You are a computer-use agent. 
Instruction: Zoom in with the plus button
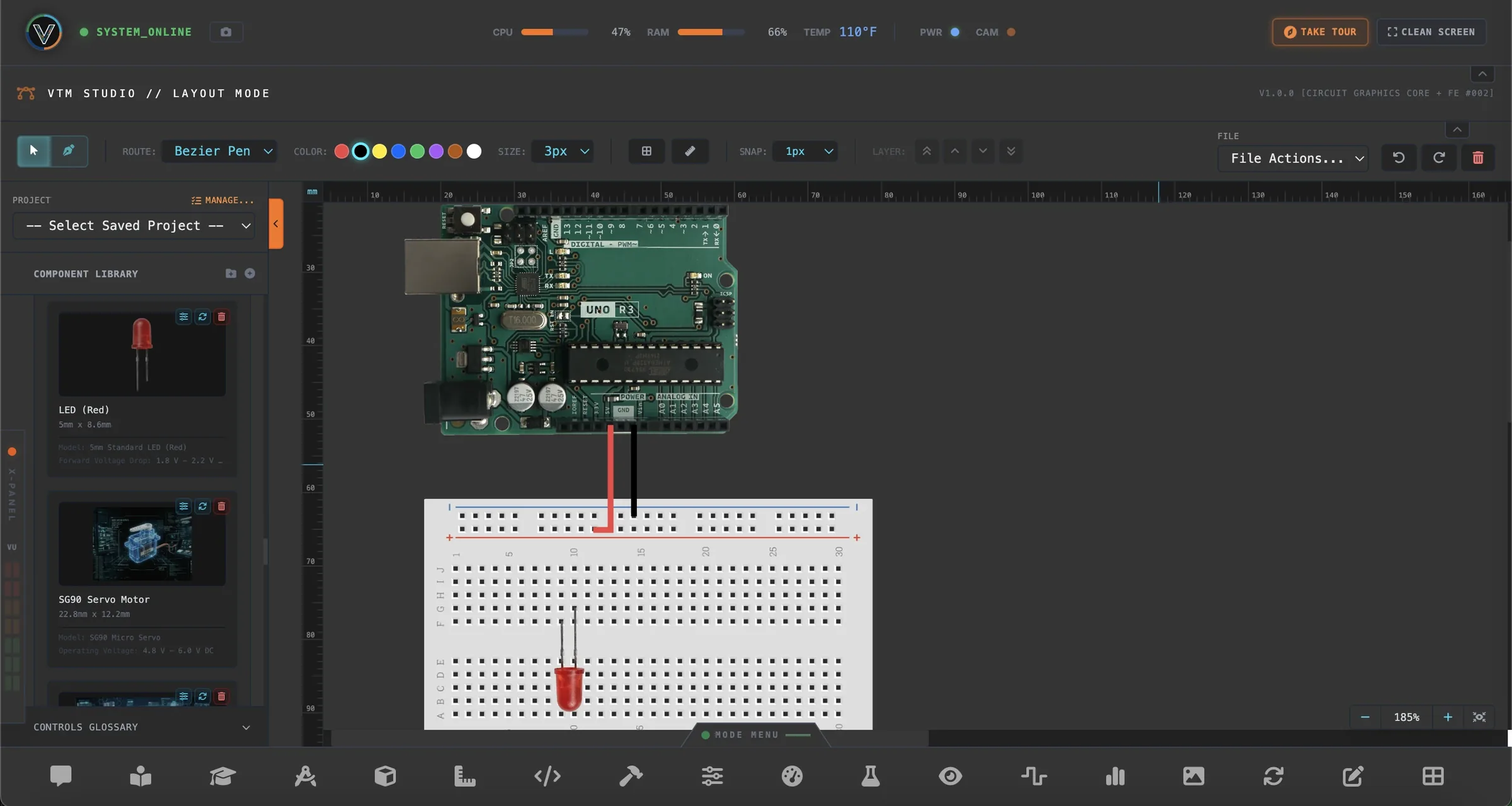[1448, 717]
